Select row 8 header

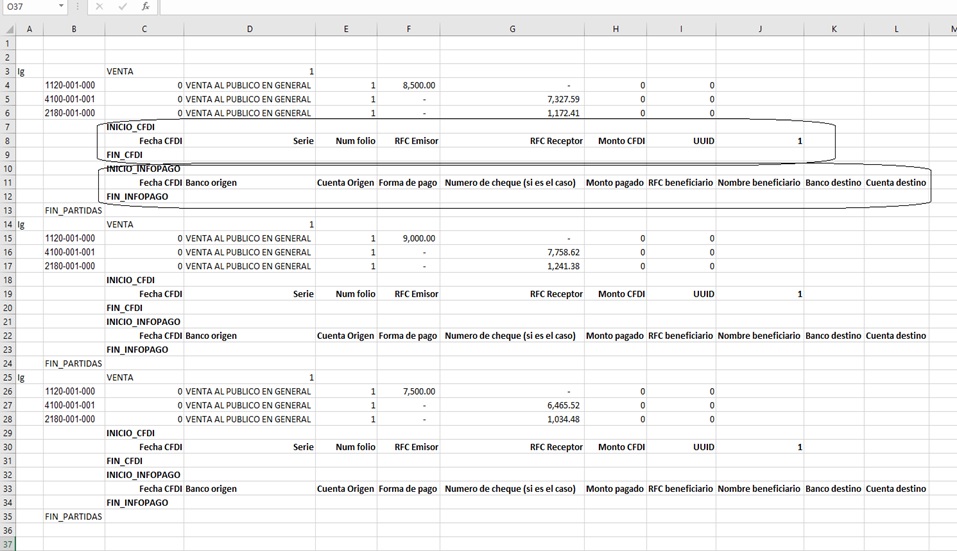tap(8, 141)
